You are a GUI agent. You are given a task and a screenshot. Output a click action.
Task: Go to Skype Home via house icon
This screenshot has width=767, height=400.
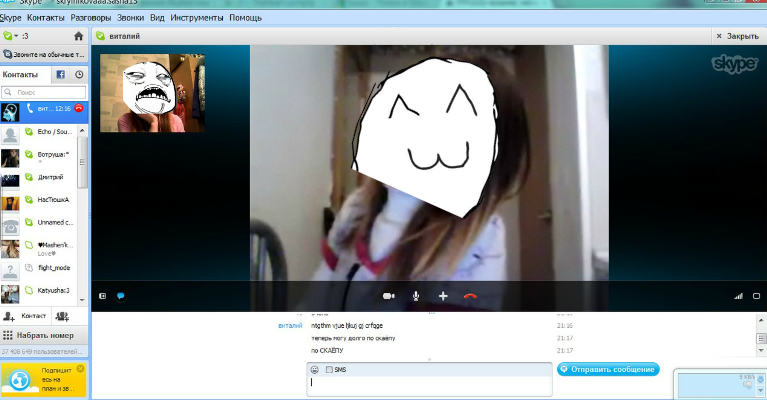point(78,36)
